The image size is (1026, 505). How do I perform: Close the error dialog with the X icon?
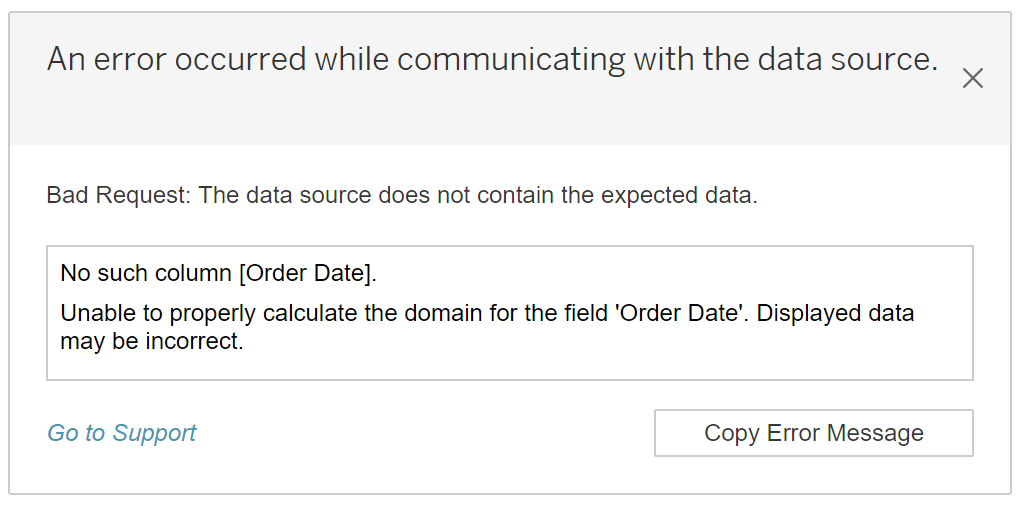tap(972, 79)
